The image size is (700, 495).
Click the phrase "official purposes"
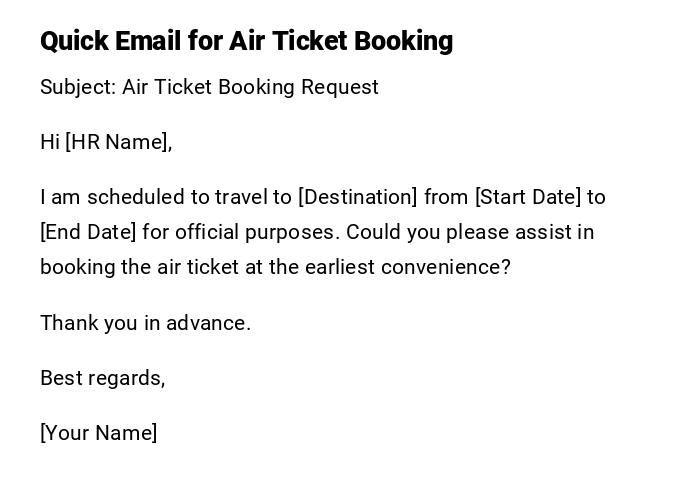point(257,232)
